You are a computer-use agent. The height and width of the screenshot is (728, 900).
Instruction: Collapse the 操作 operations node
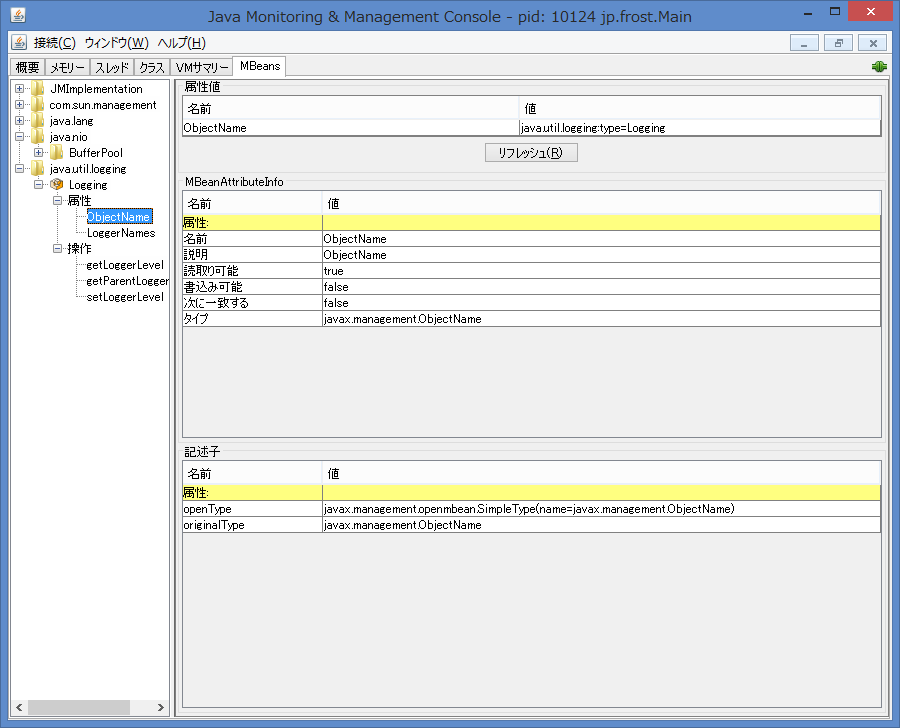(x=59, y=248)
